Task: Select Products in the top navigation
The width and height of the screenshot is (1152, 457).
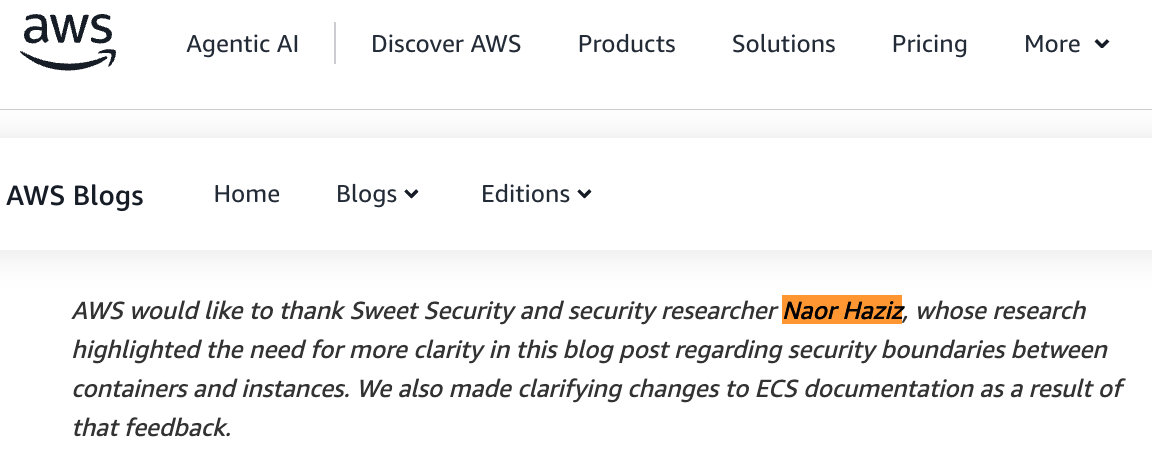Action: (x=627, y=44)
